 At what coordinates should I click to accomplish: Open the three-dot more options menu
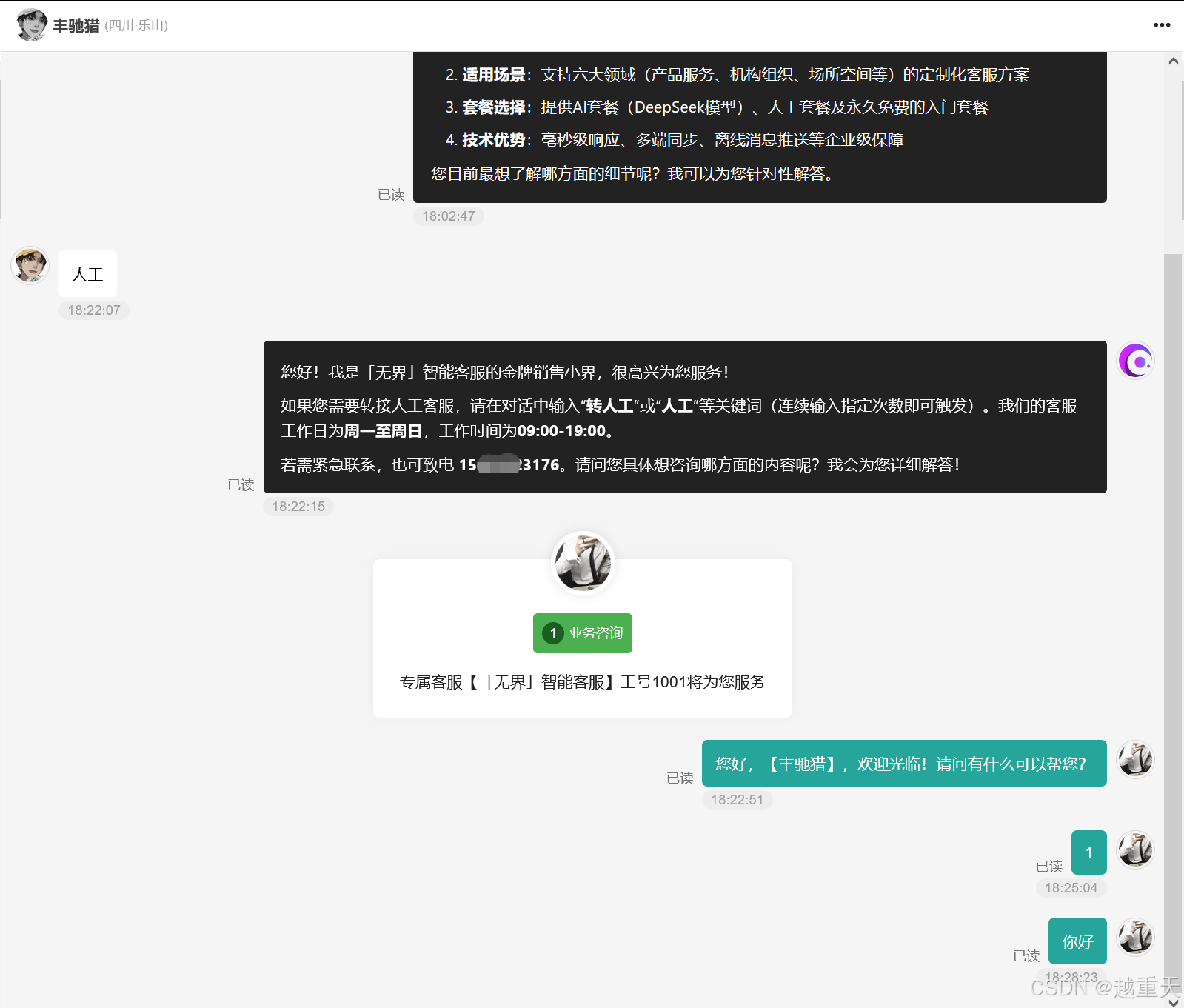click(x=1162, y=25)
